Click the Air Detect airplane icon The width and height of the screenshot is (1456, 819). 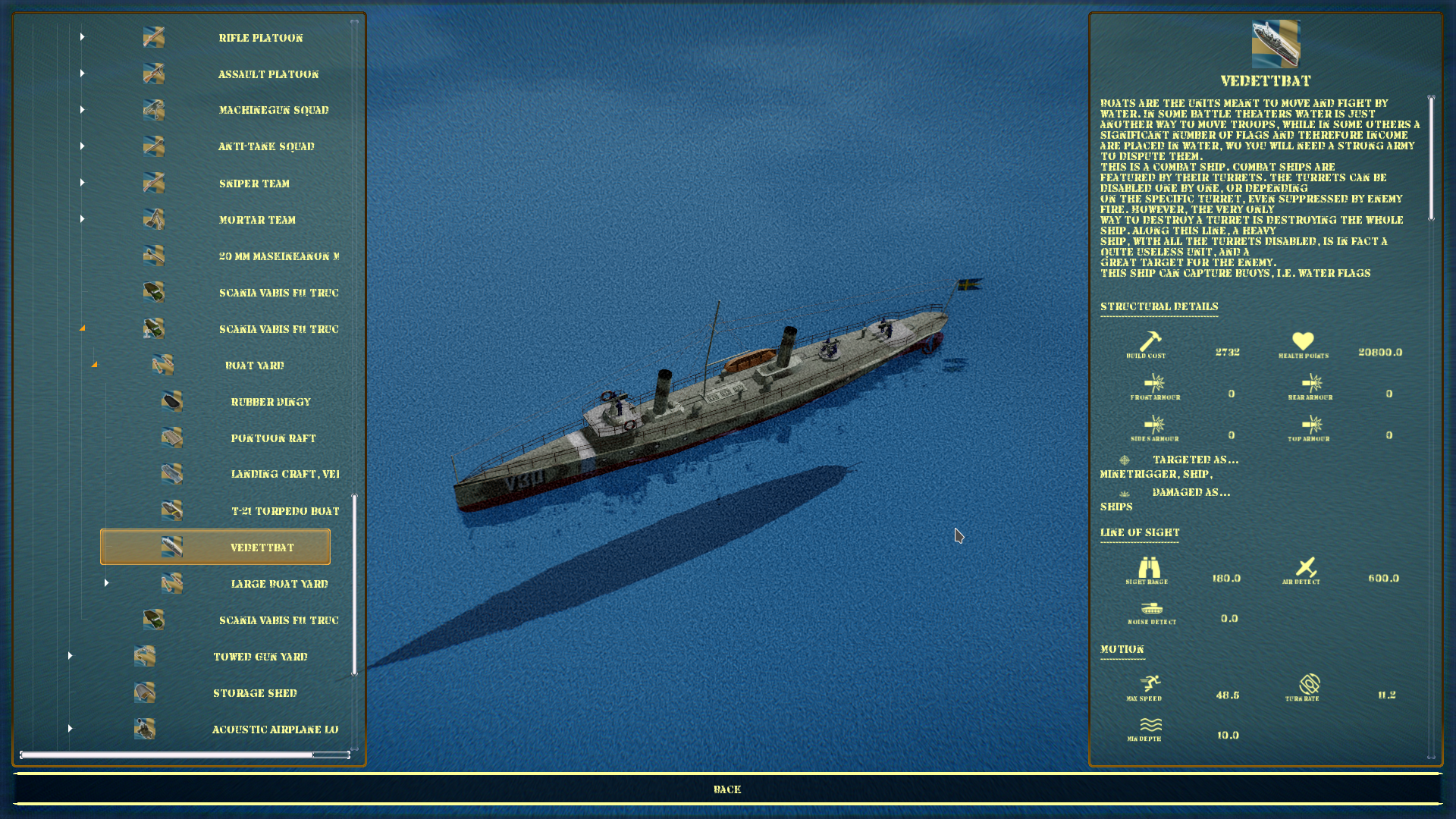pyautogui.click(x=1306, y=567)
